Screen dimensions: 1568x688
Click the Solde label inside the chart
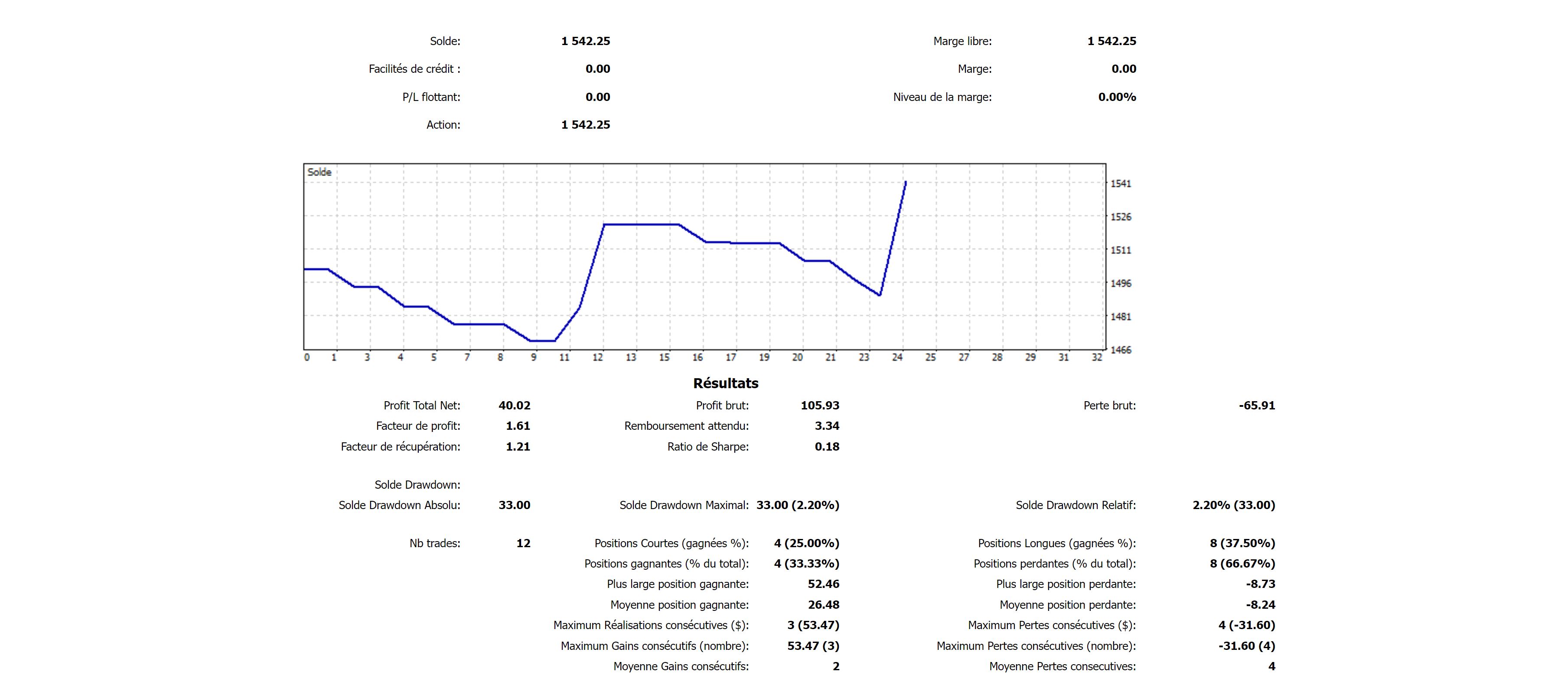(x=319, y=172)
